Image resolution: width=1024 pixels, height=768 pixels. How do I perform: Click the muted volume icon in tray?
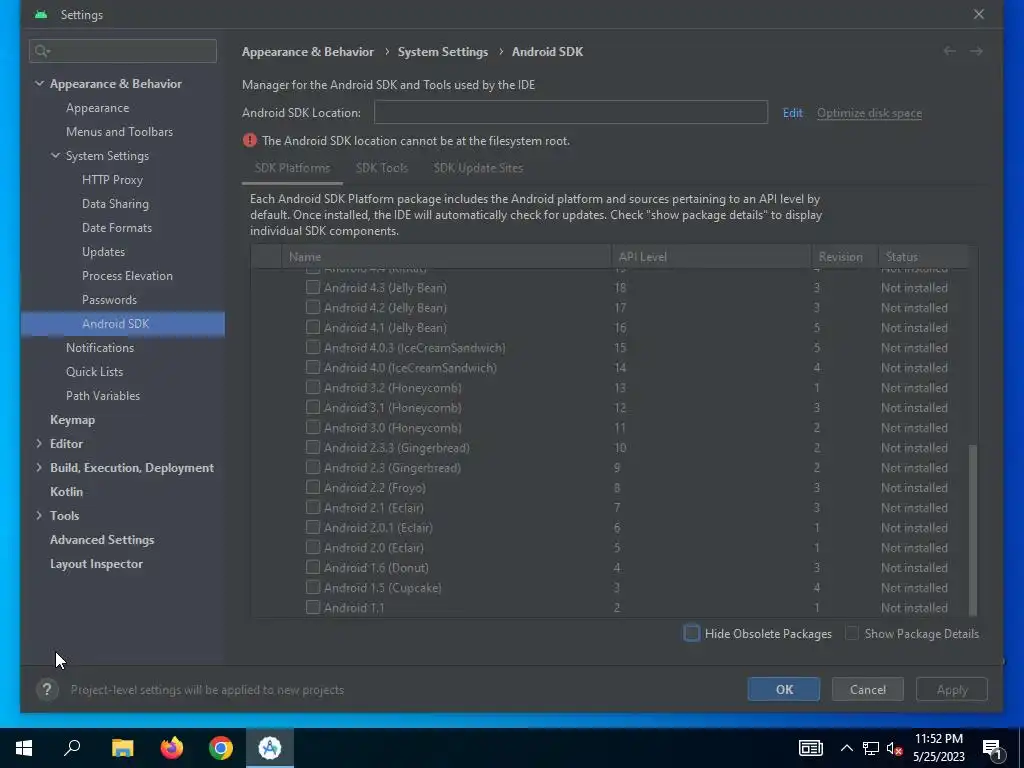[894, 748]
